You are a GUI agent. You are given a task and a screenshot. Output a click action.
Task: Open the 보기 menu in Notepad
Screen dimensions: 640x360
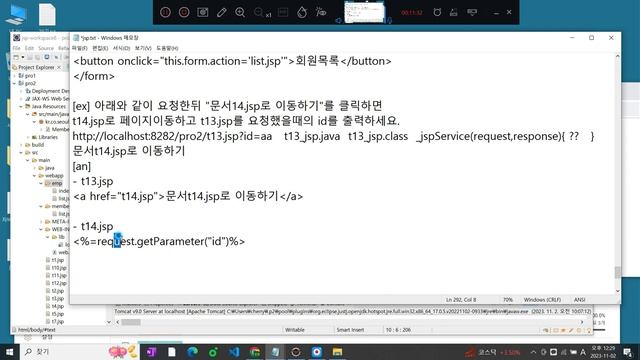143,48
